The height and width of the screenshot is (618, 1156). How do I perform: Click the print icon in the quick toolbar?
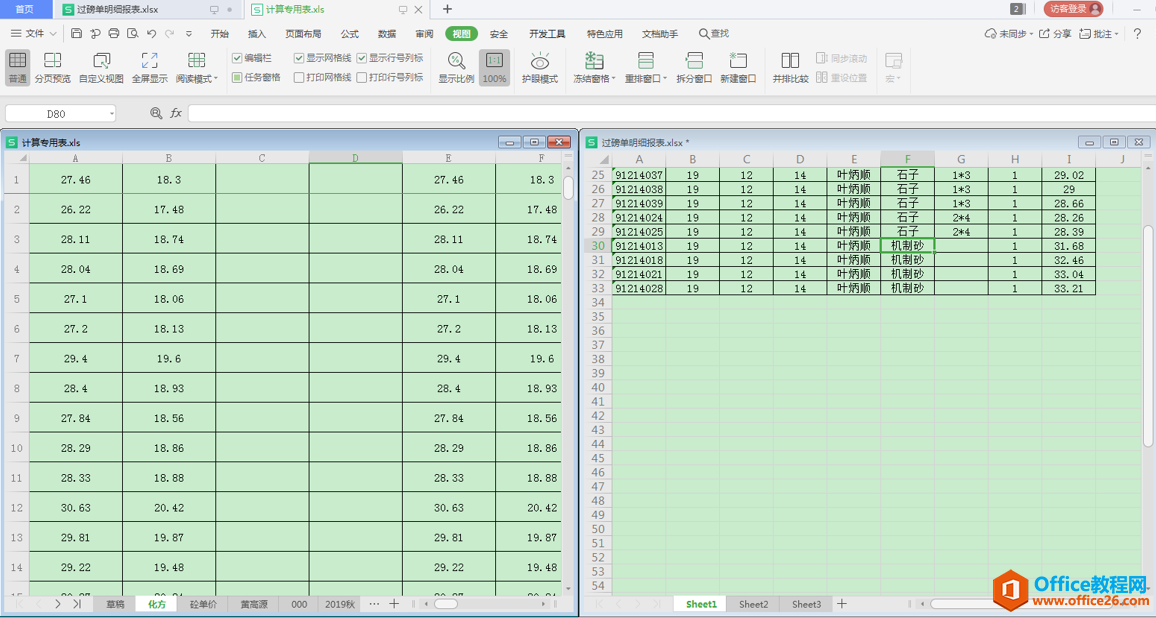tap(114, 33)
